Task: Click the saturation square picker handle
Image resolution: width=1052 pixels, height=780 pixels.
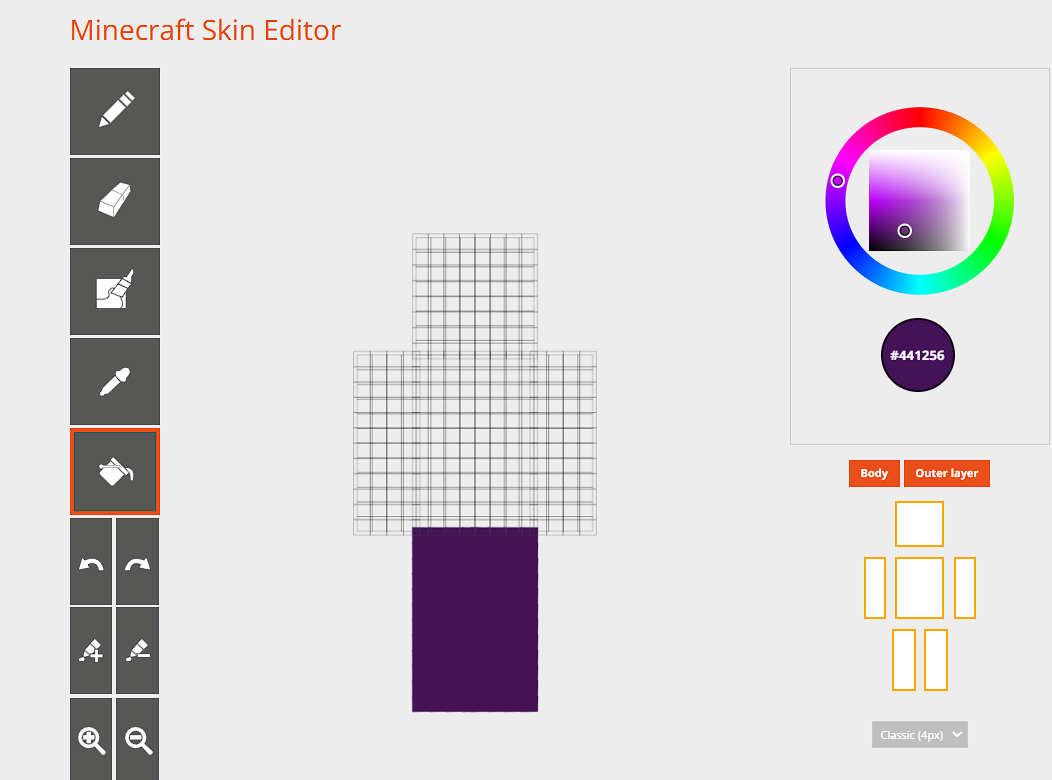Action: (x=904, y=231)
